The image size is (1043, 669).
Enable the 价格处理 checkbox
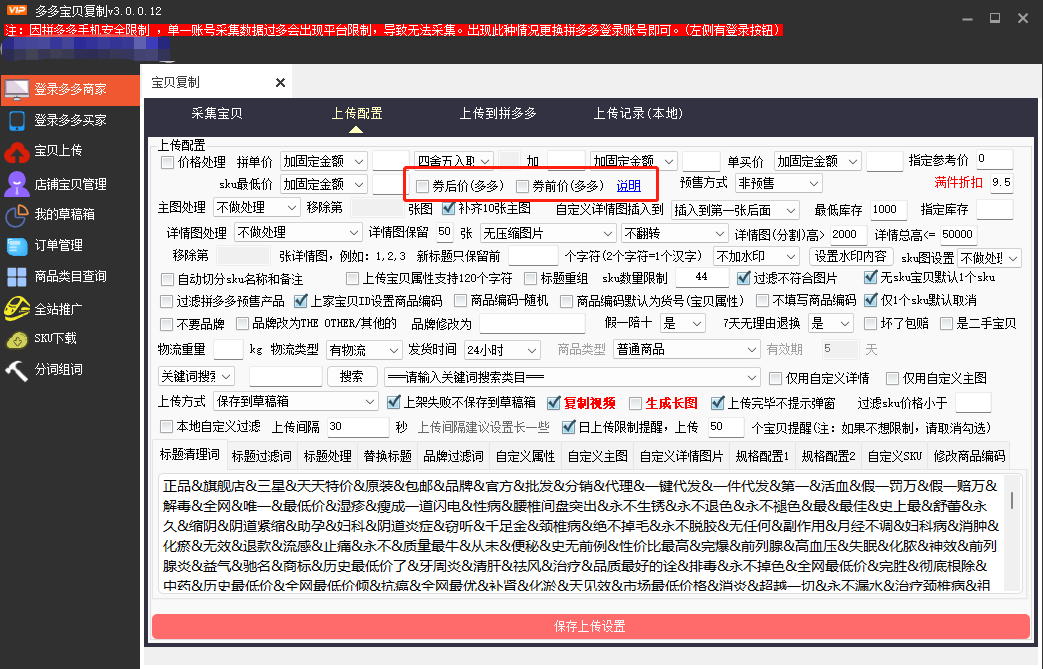(168, 162)
